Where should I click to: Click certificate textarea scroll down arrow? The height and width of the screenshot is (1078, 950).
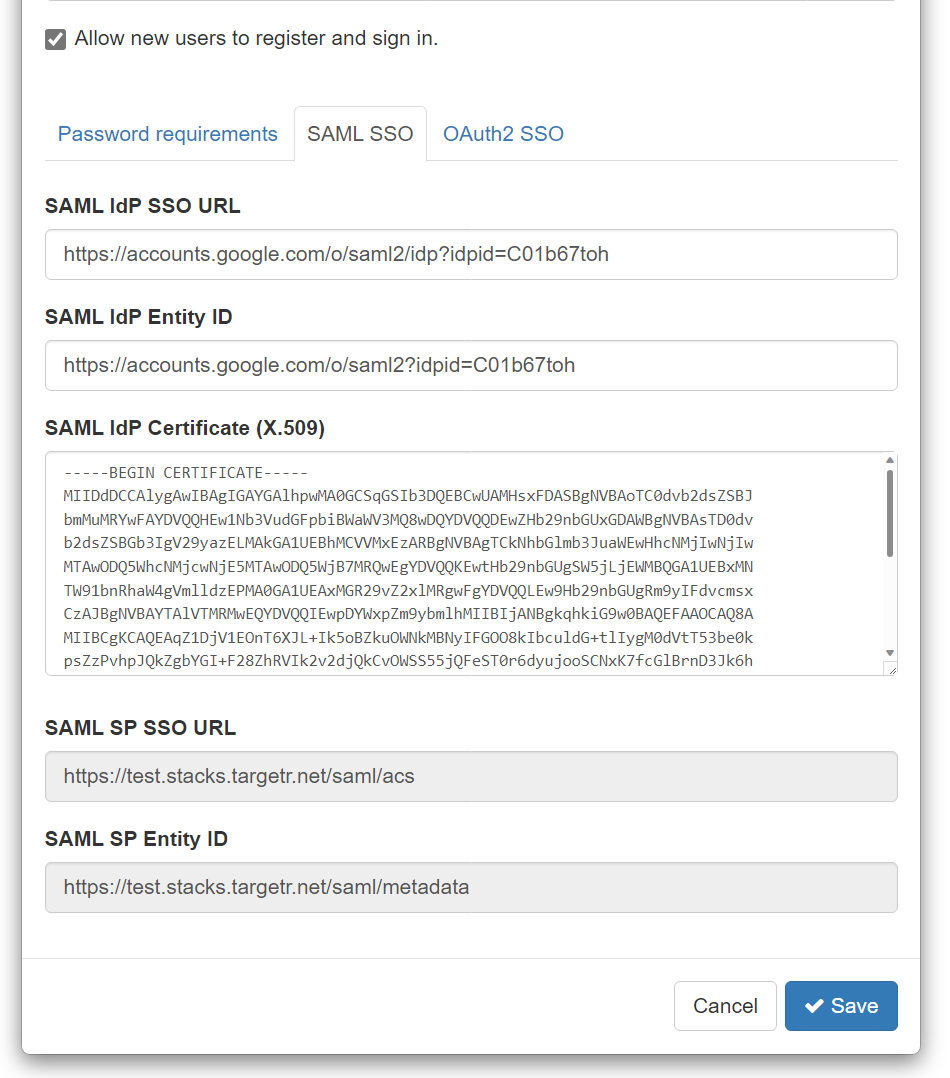coord(890,652)
